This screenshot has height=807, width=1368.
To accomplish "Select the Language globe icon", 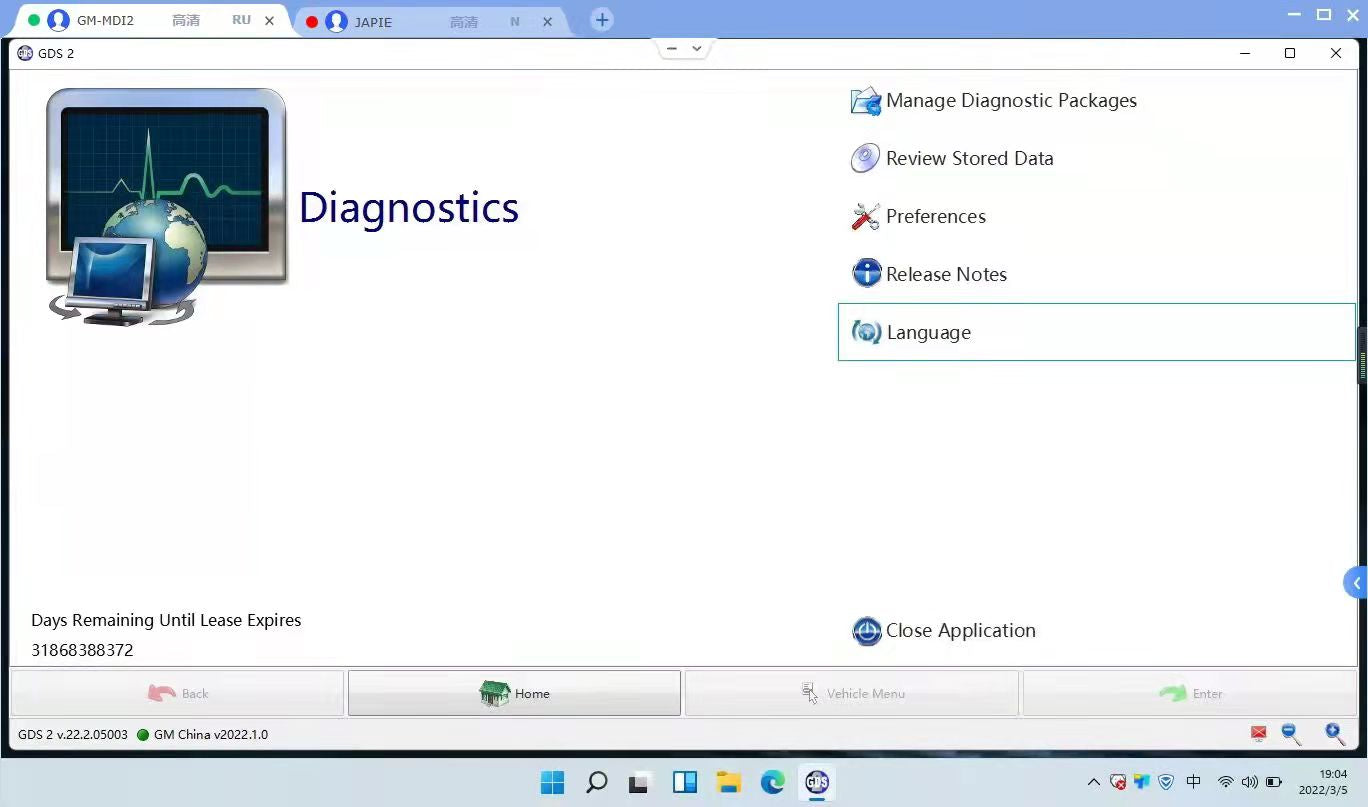I will (866, 332).
